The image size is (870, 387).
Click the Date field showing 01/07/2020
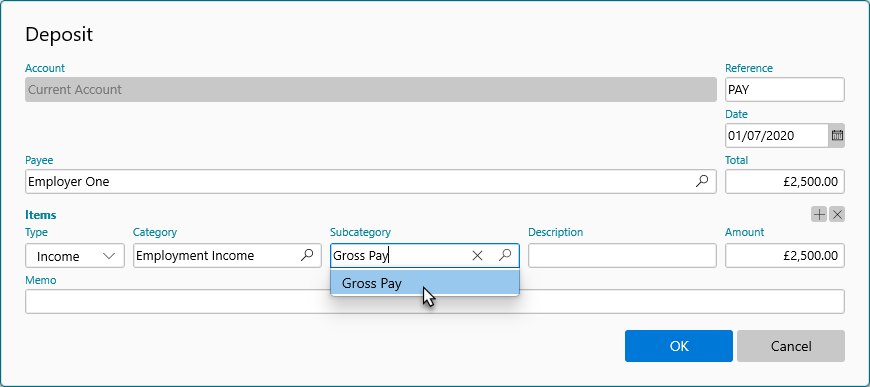coord(777,135)
